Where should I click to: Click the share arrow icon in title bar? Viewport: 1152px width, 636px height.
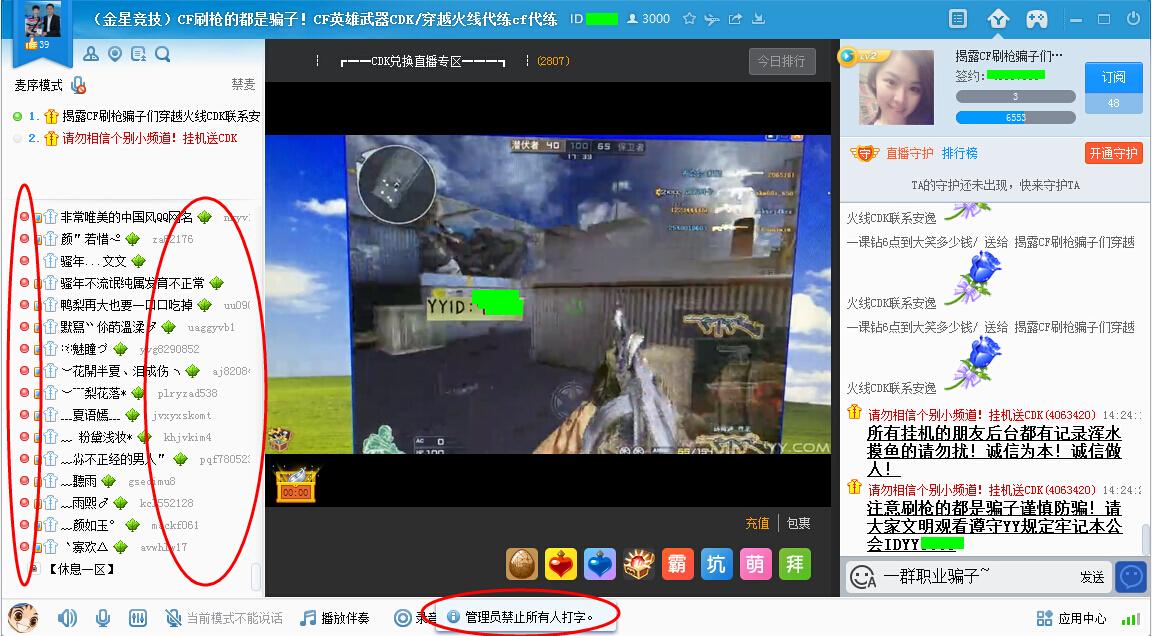coord(735,19)
